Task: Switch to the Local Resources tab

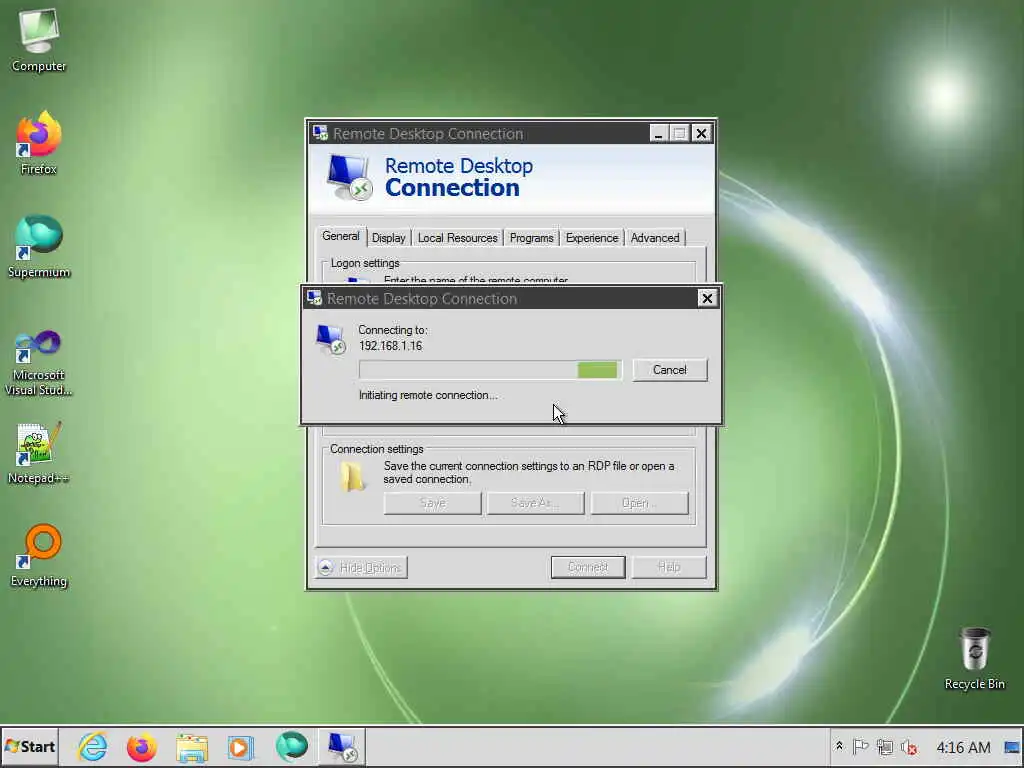Action: pos(457,238)
